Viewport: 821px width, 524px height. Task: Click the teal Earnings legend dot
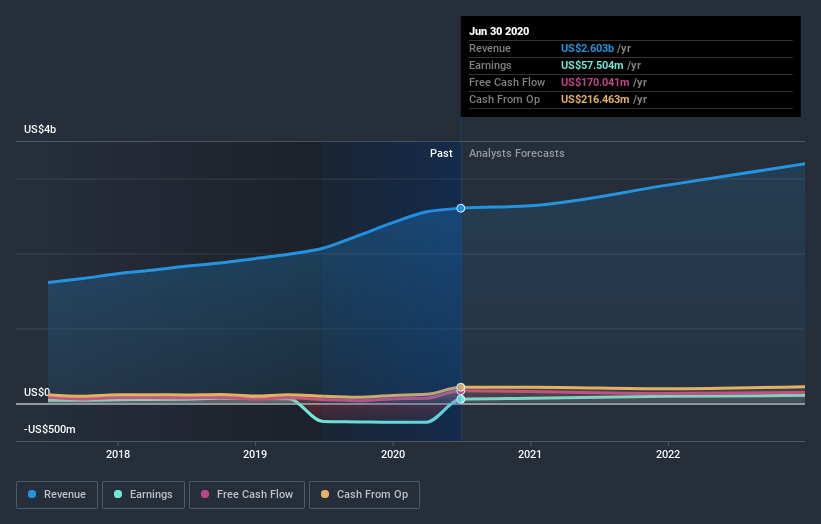tap(118, 494)
